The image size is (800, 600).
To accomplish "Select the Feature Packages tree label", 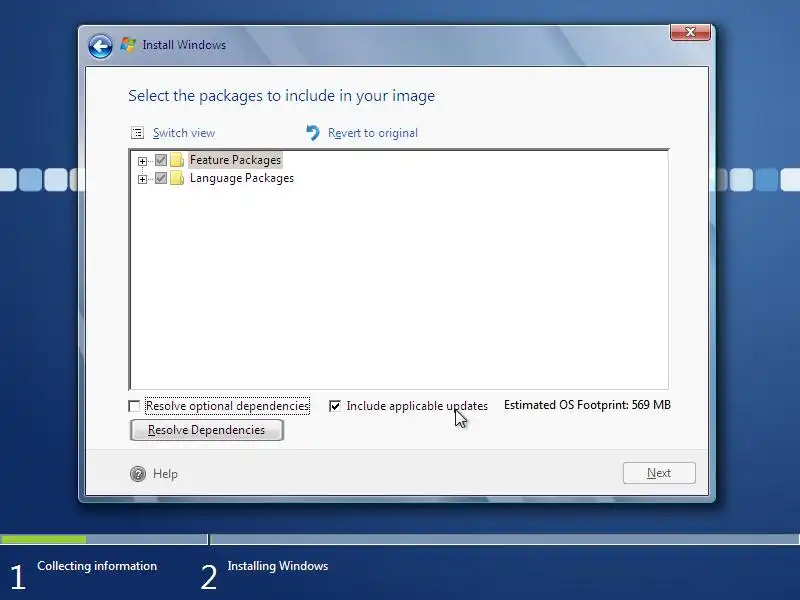I will 235,160.
